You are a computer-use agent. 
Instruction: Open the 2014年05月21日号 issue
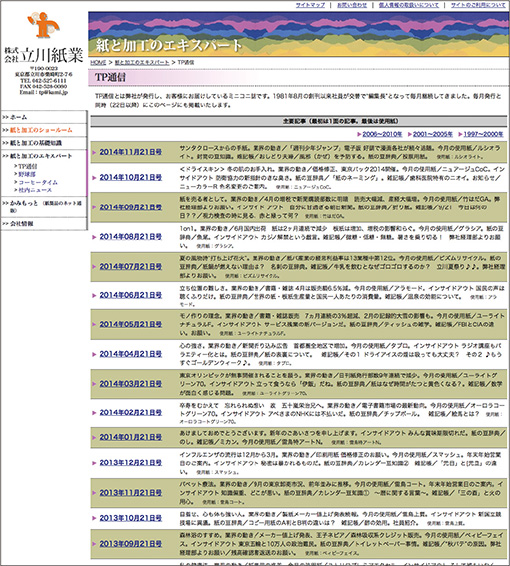coord(131,324)
